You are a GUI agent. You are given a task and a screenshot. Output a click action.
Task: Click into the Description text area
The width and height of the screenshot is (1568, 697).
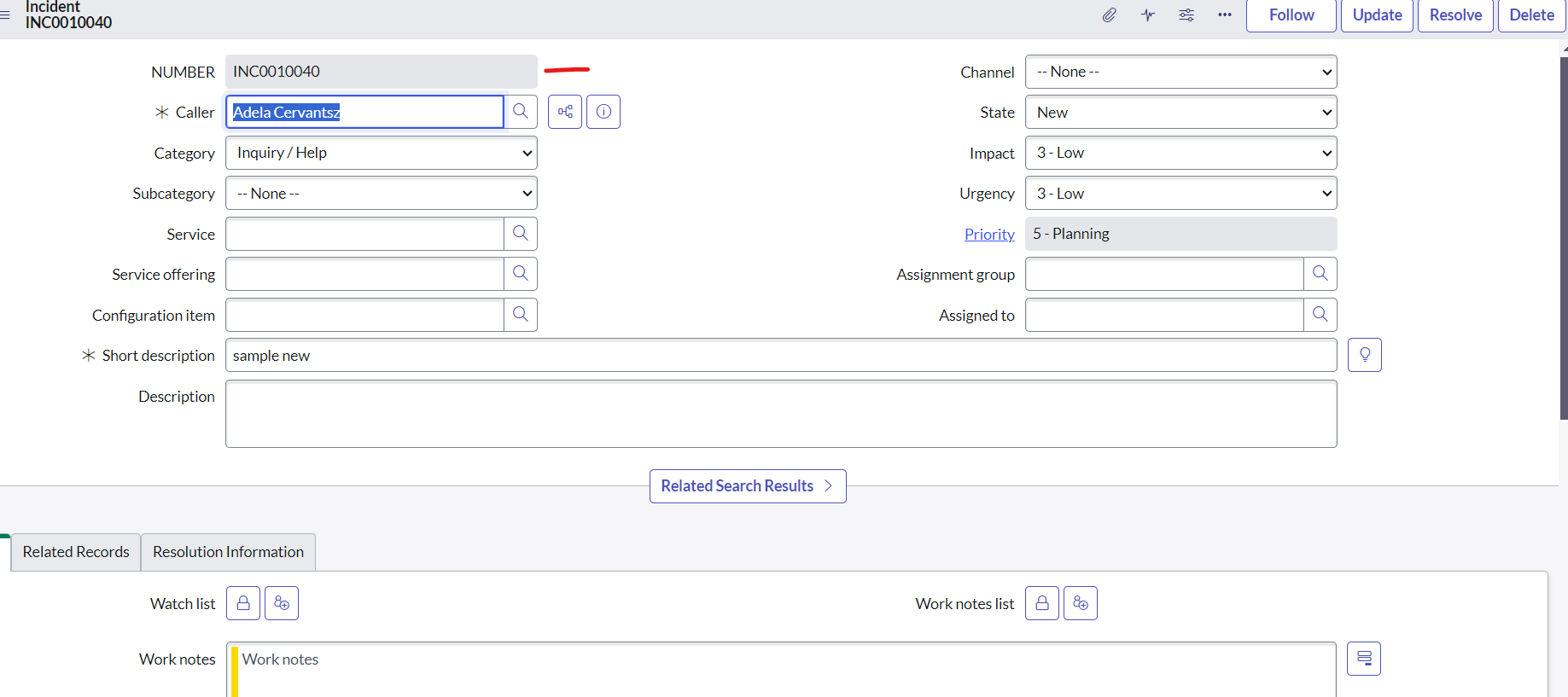[x=780, y=414]
